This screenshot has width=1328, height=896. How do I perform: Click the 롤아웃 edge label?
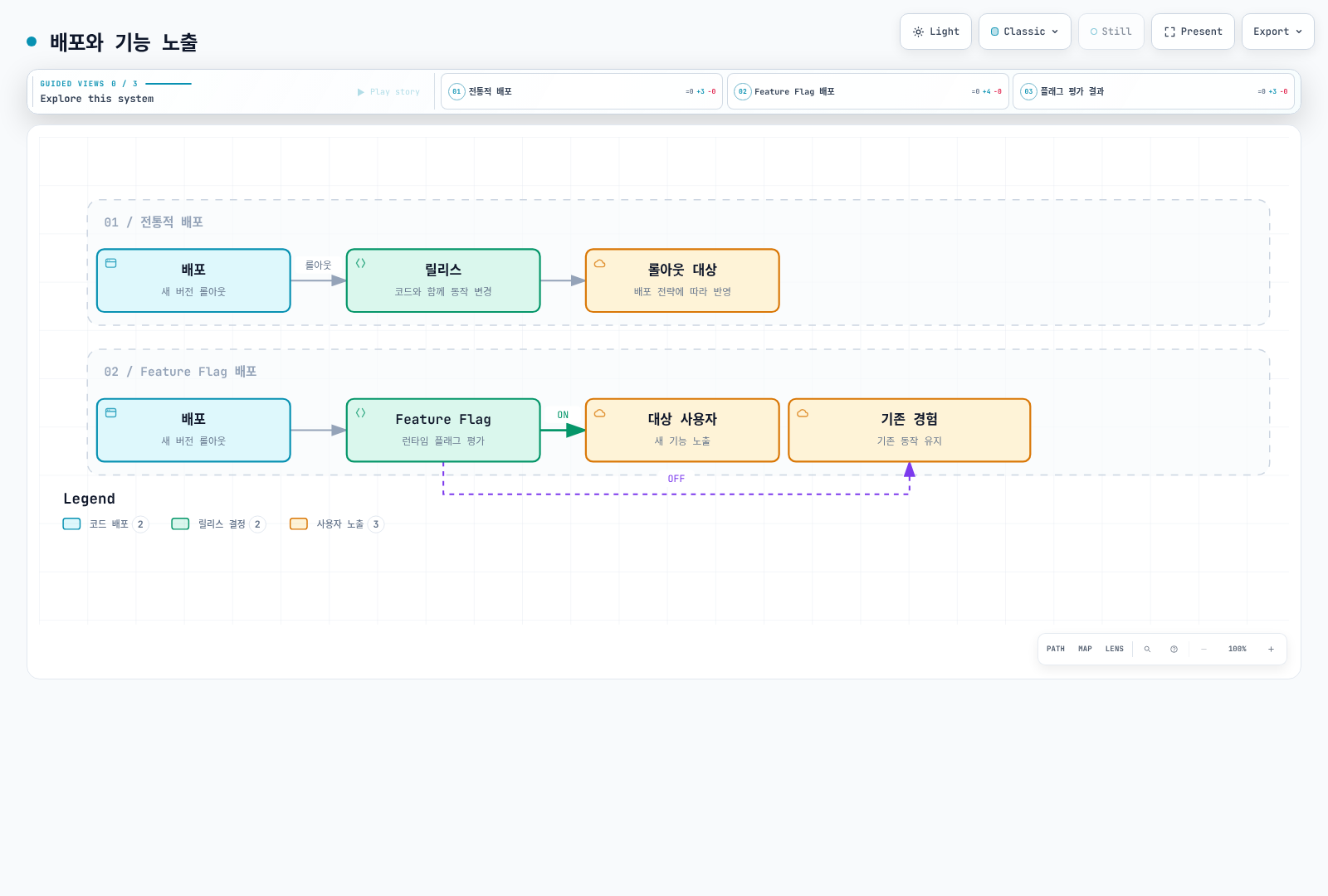tap(318, 265)
